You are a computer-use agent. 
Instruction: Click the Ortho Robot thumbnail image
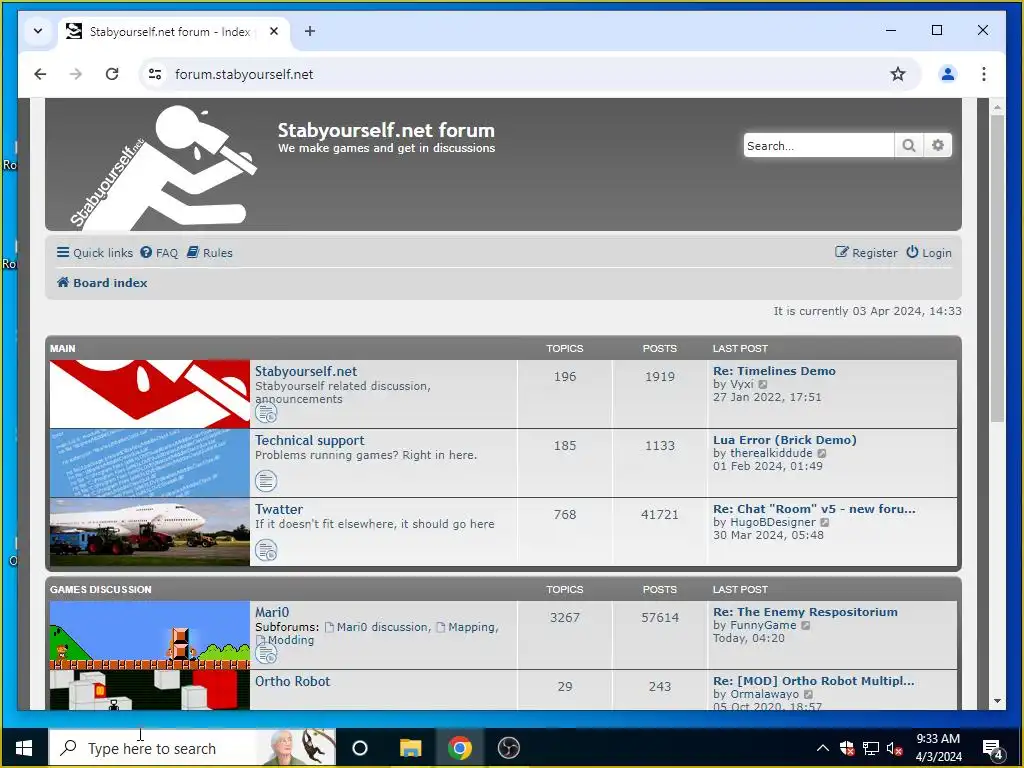pos(150,690)
